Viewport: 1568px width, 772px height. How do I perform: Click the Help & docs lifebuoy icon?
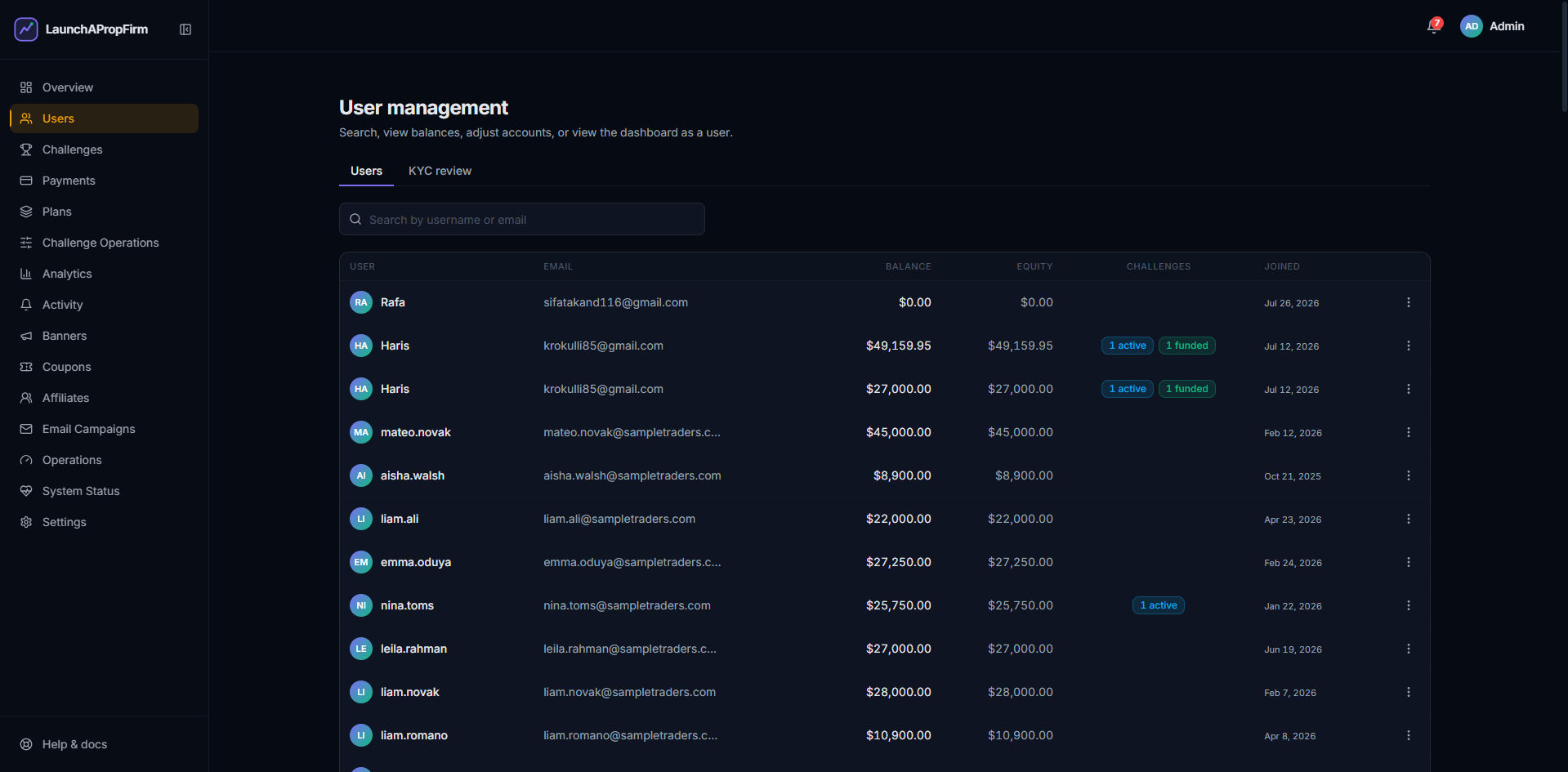(26, 744)
